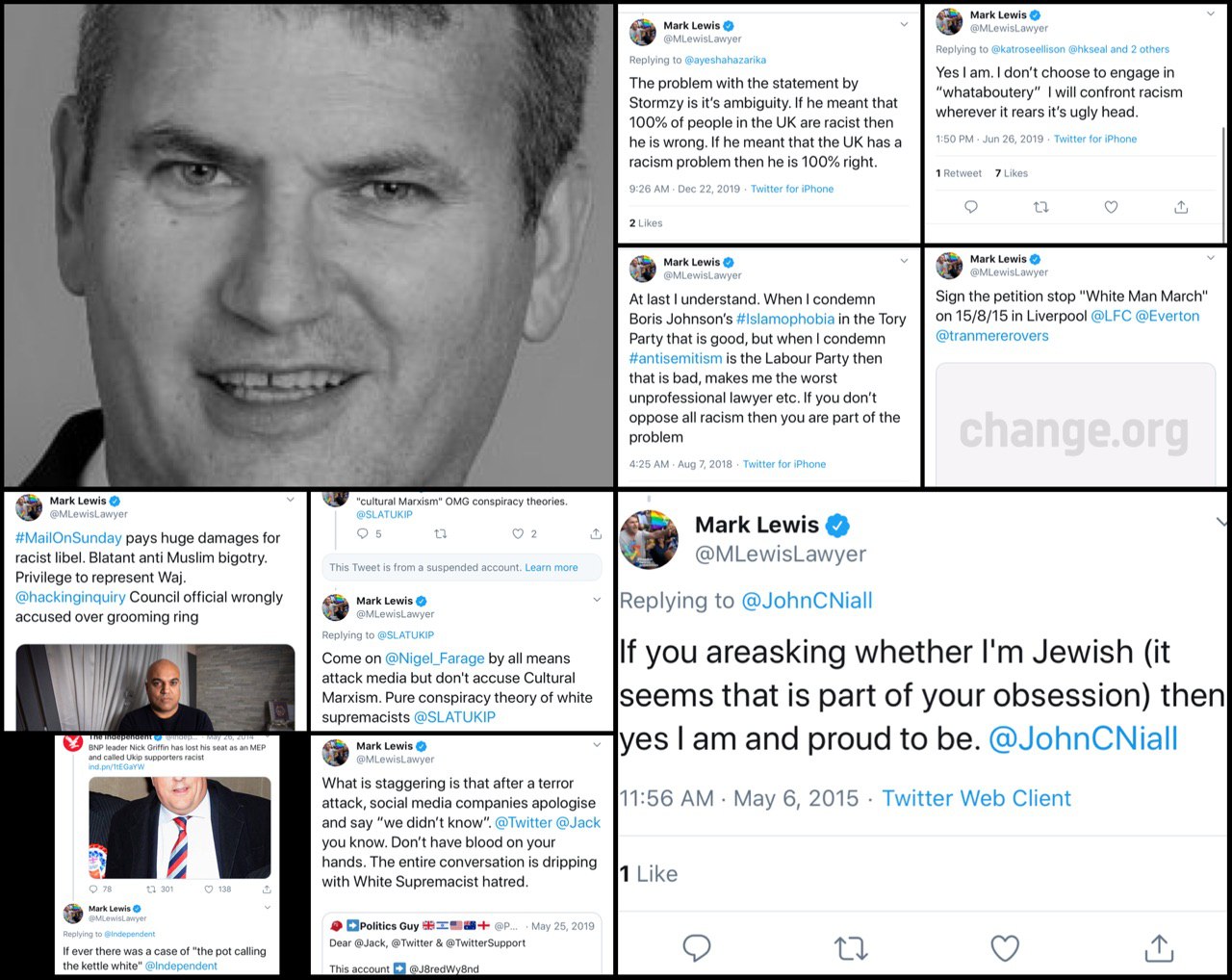Retweet the "whataboutery" tweet
This screenshot has height=980, width=1232.
click(x=1040, y=207)
